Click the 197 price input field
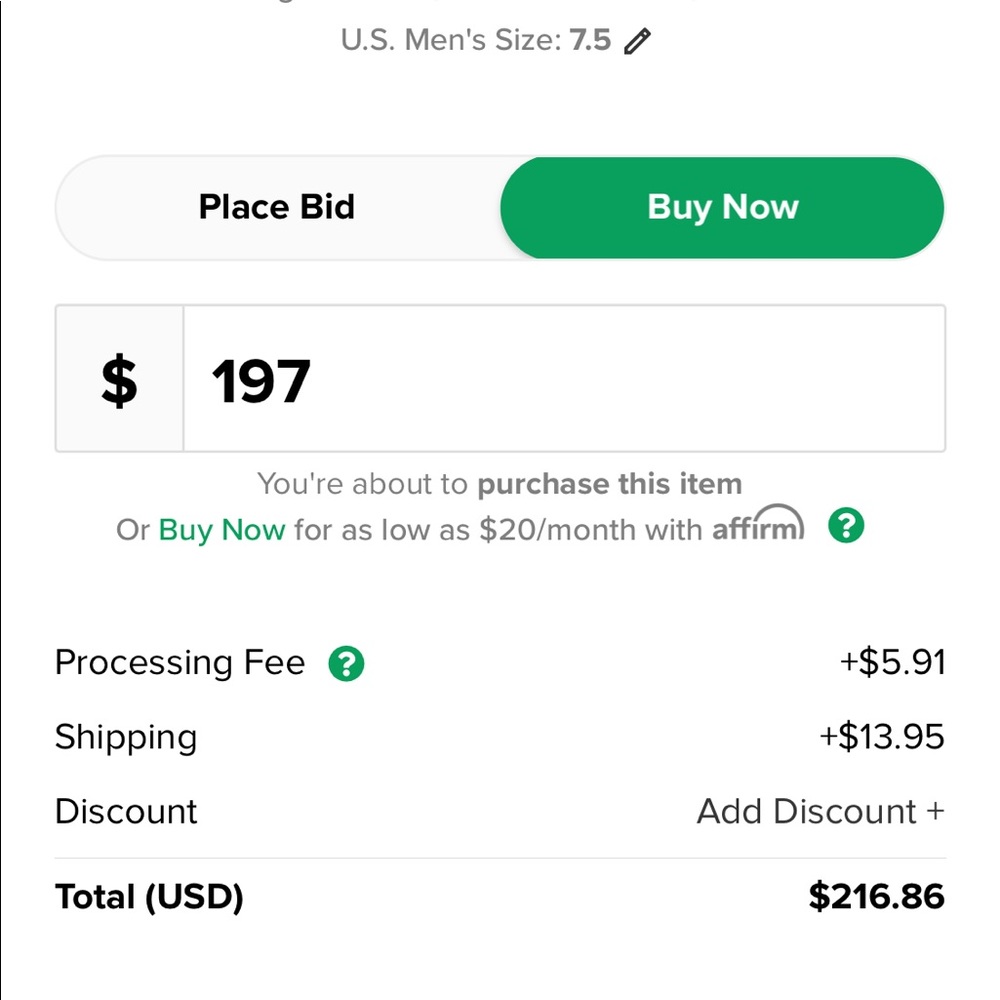The height and width of the screenshot is (1000, 1000). pyautogui.click(x=564, y=379)
